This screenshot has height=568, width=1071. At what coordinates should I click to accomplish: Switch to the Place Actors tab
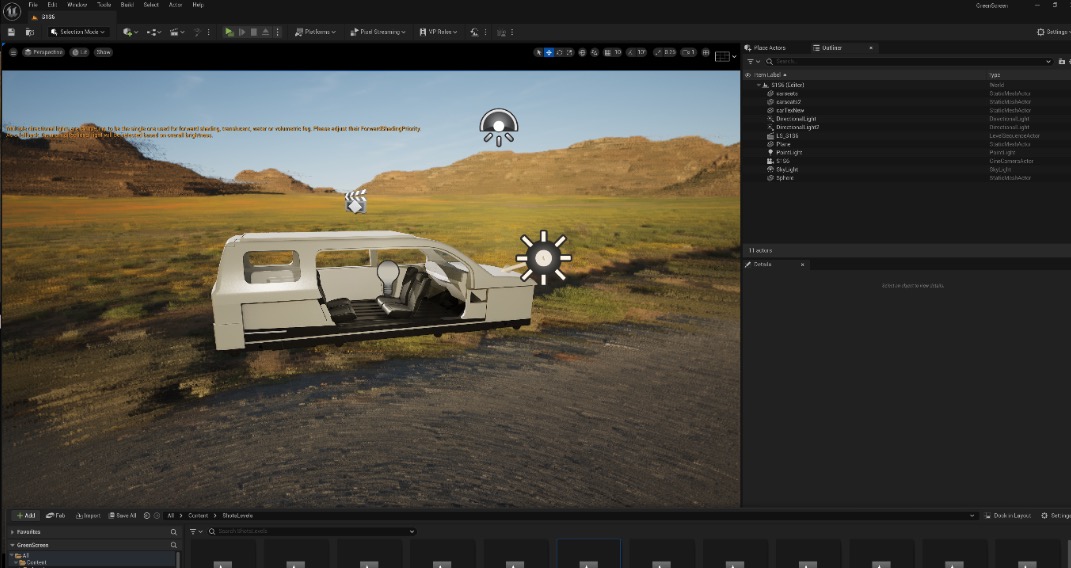click(x=765, y=48)
